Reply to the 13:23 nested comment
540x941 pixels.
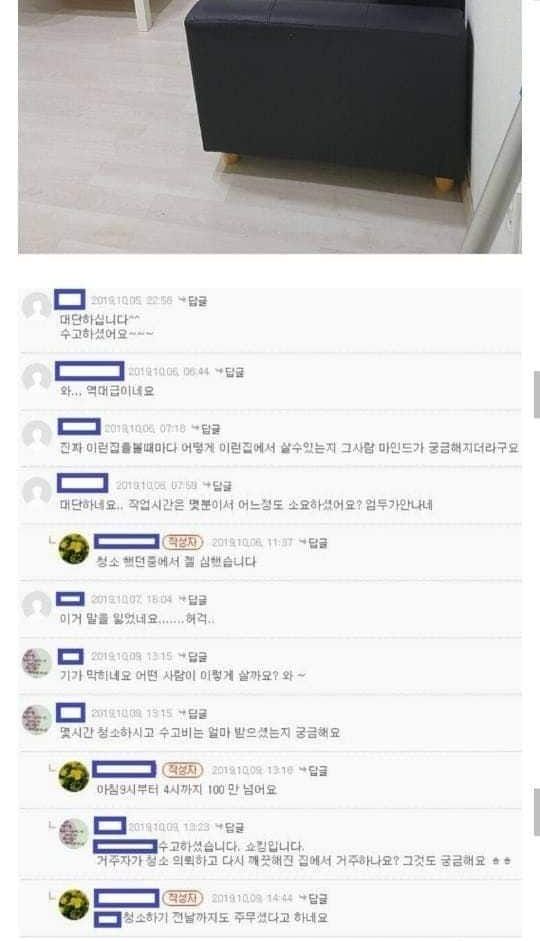pos(230,828)
